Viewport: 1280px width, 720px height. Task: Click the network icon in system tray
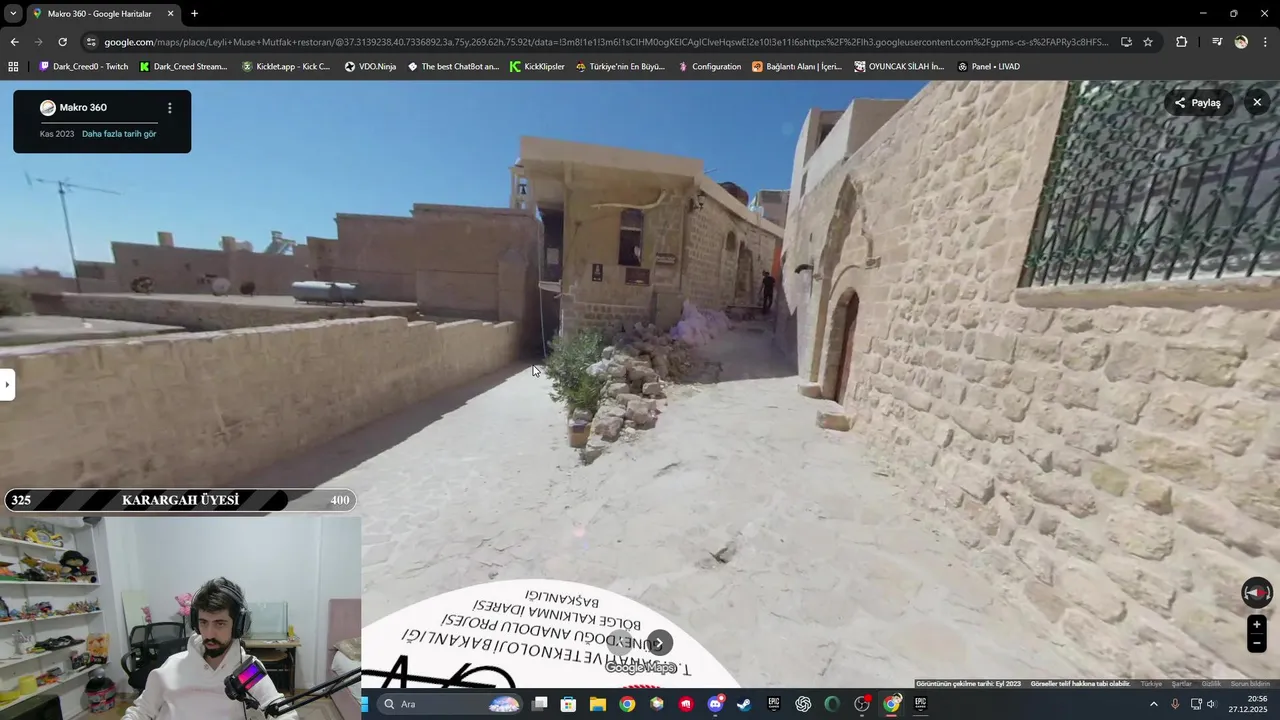1195,704
